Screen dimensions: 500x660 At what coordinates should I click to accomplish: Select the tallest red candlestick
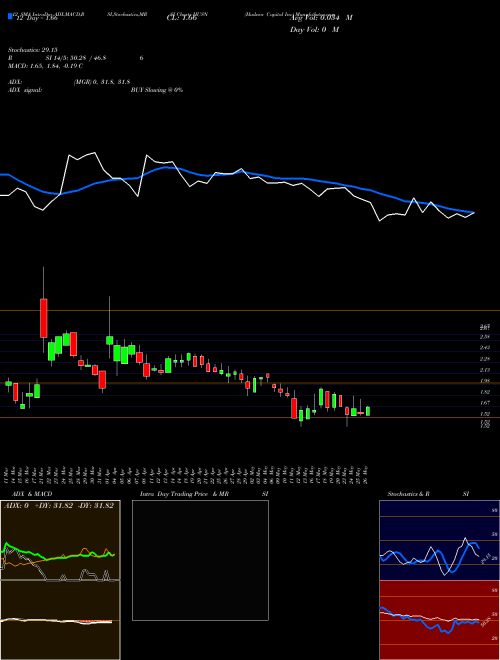43,318
